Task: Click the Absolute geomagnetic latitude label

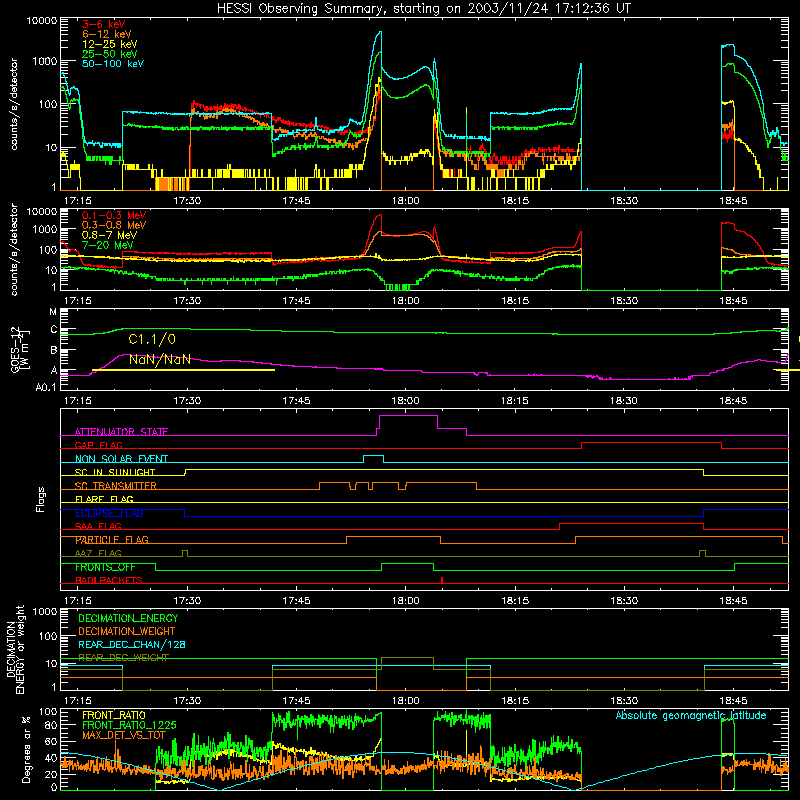Action: coord(691,715)
